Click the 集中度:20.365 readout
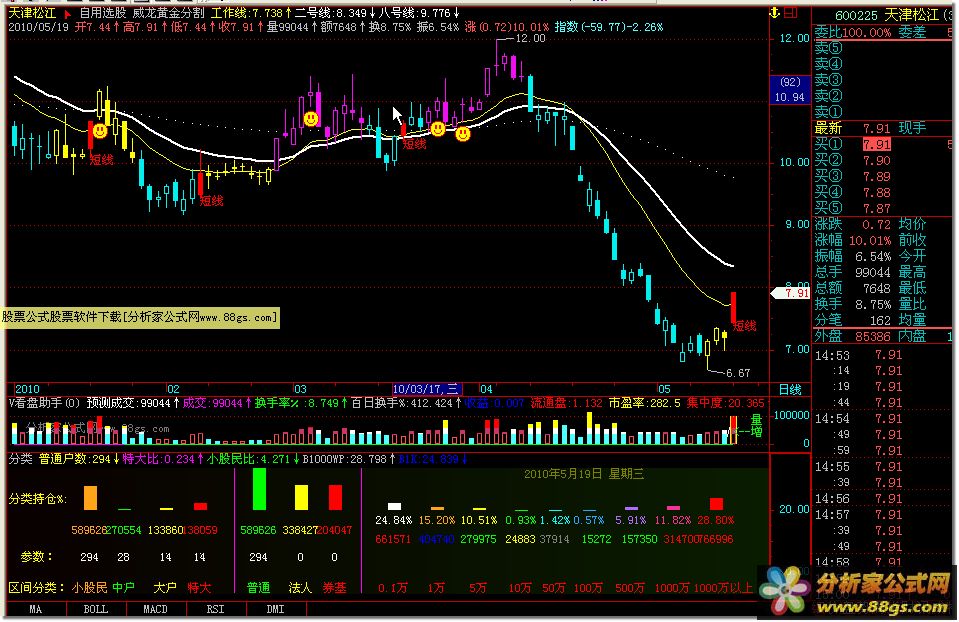Screen dimensions: 959x622 [725, 403]
